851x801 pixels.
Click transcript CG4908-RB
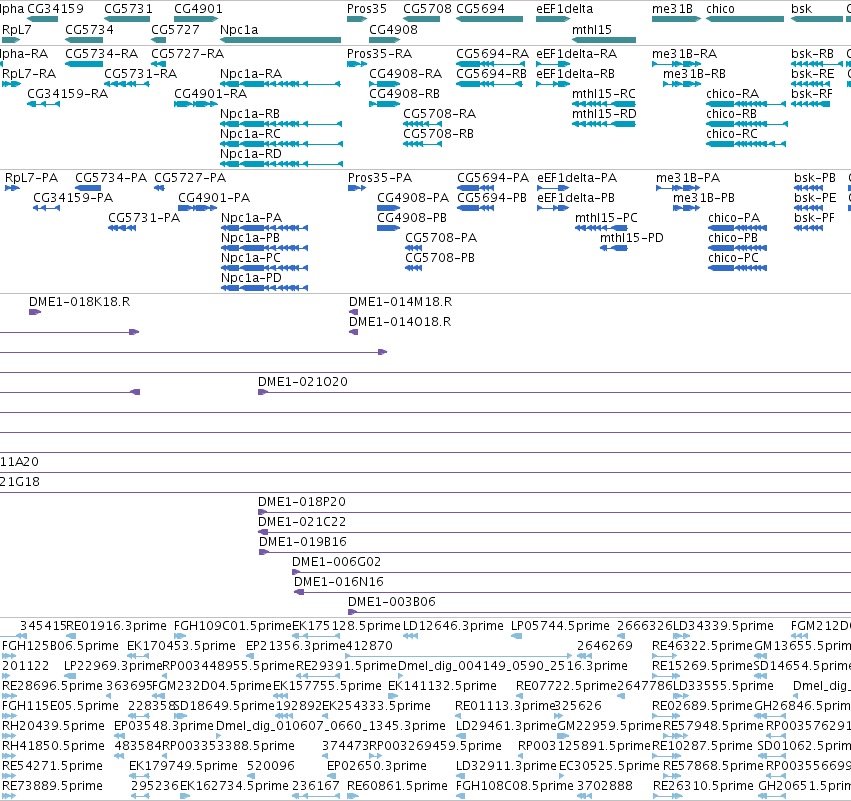click(384, 104)
